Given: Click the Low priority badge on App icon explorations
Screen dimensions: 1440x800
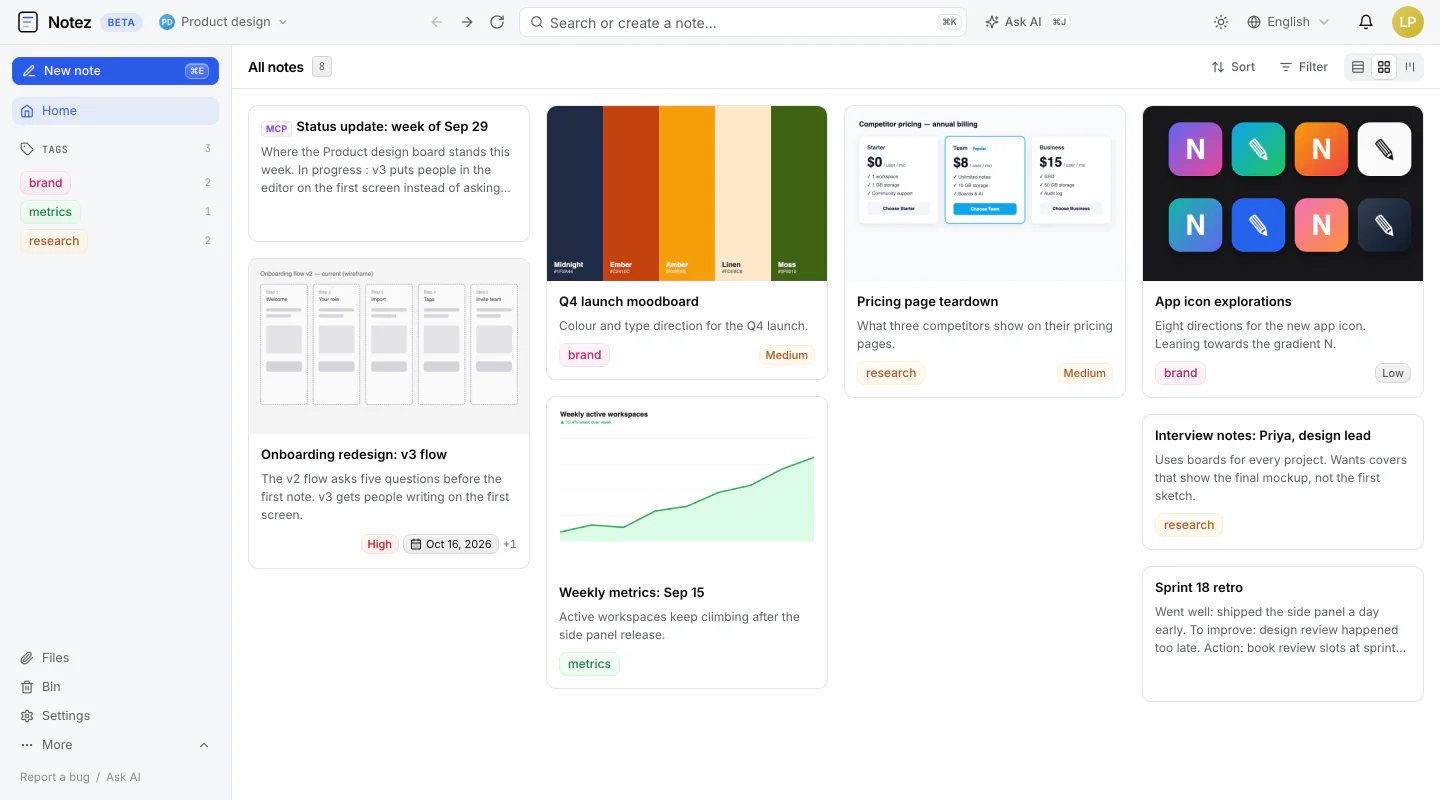Looking at the screenshot, I should (1393, 373).
